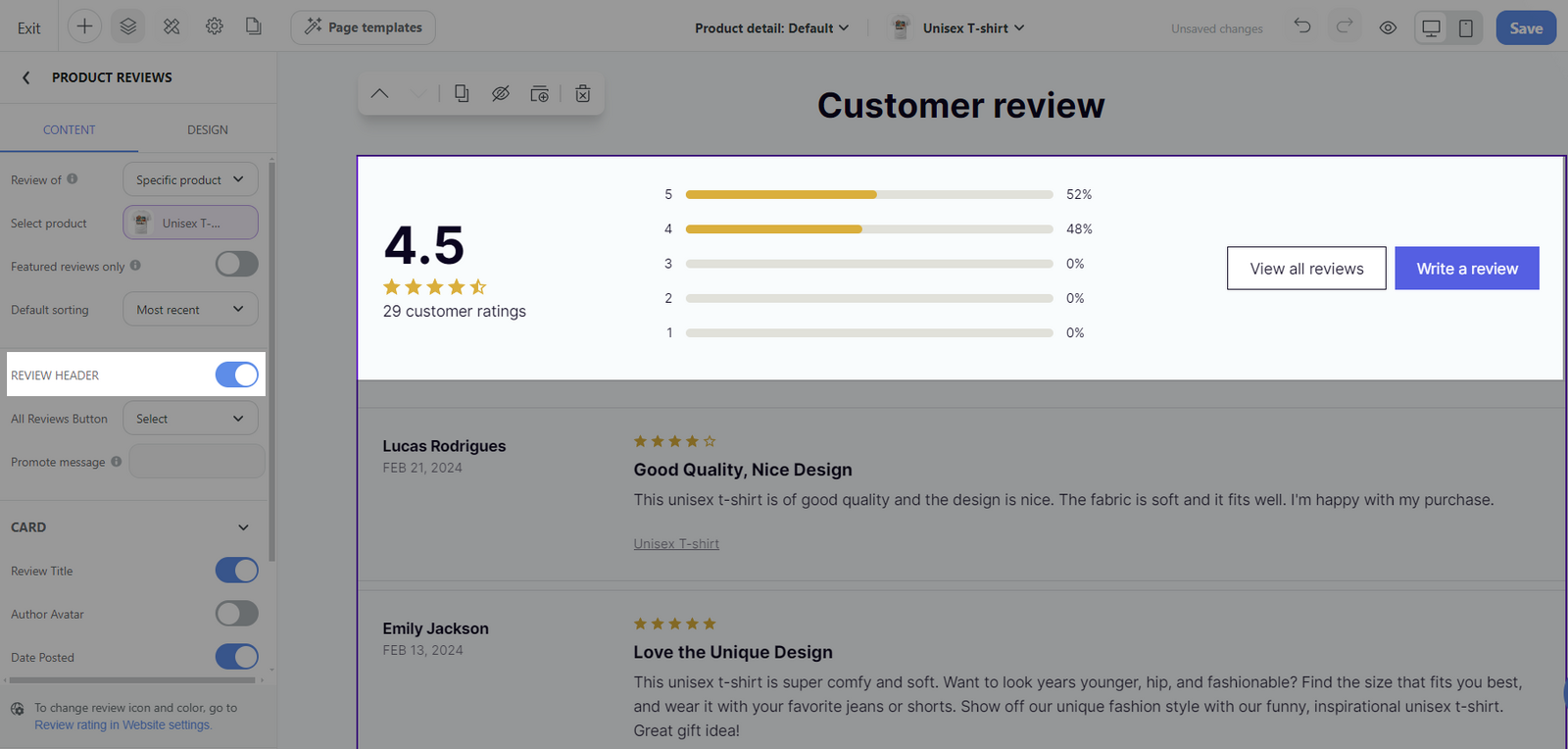
Task: Switch to the DESIGN tab
Action: point(208,129)
